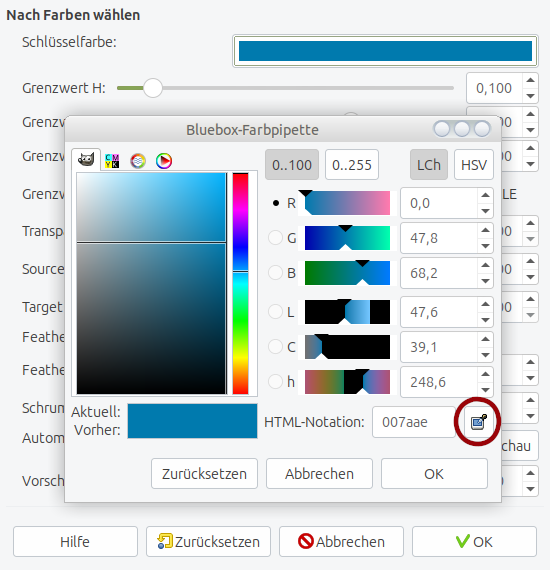550x570 pixels.
Task: Confirm with the green-check OK button
Action: point(474,541)
